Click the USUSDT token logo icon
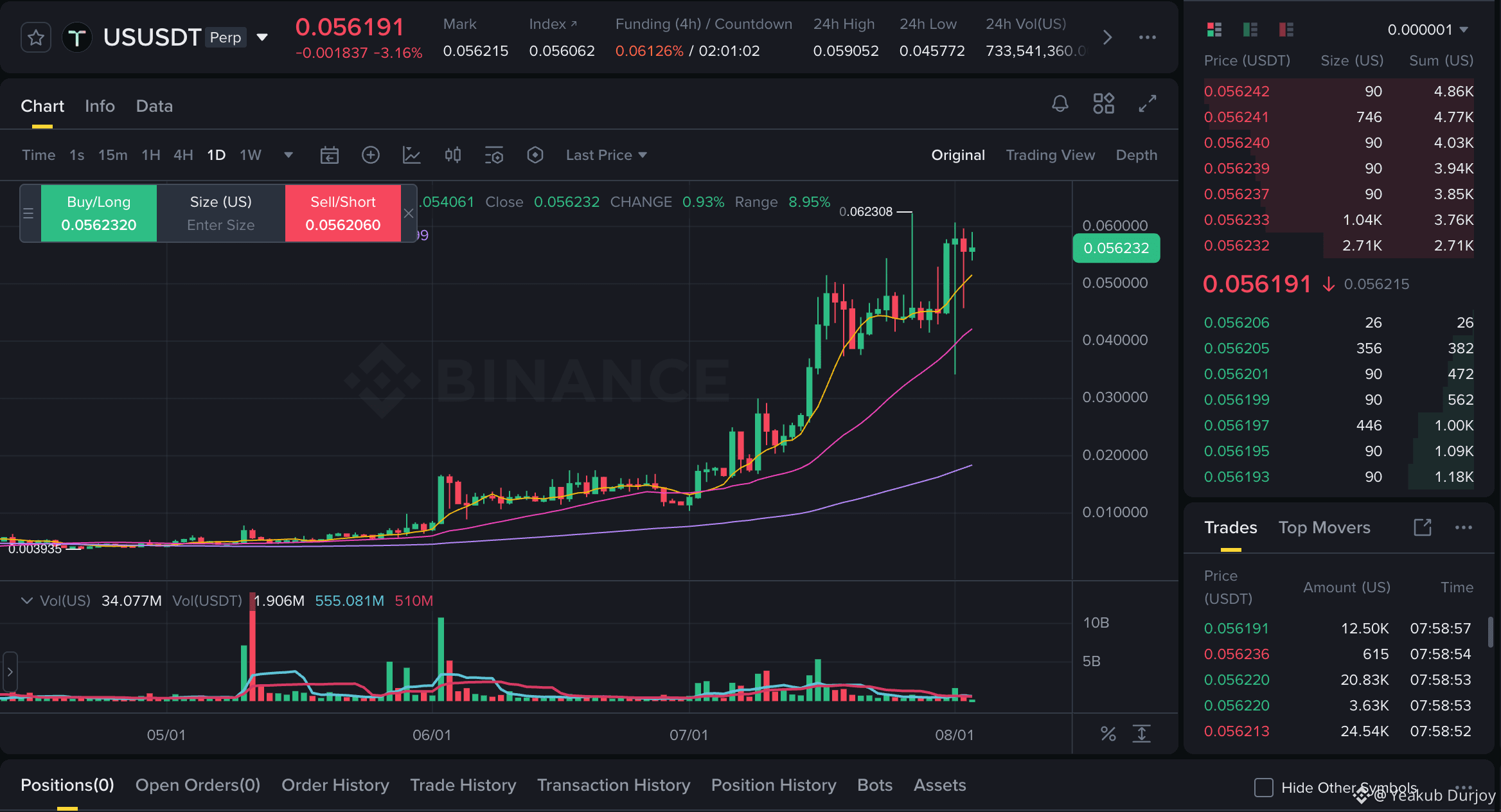1501x812 pixels. point(77,37)
